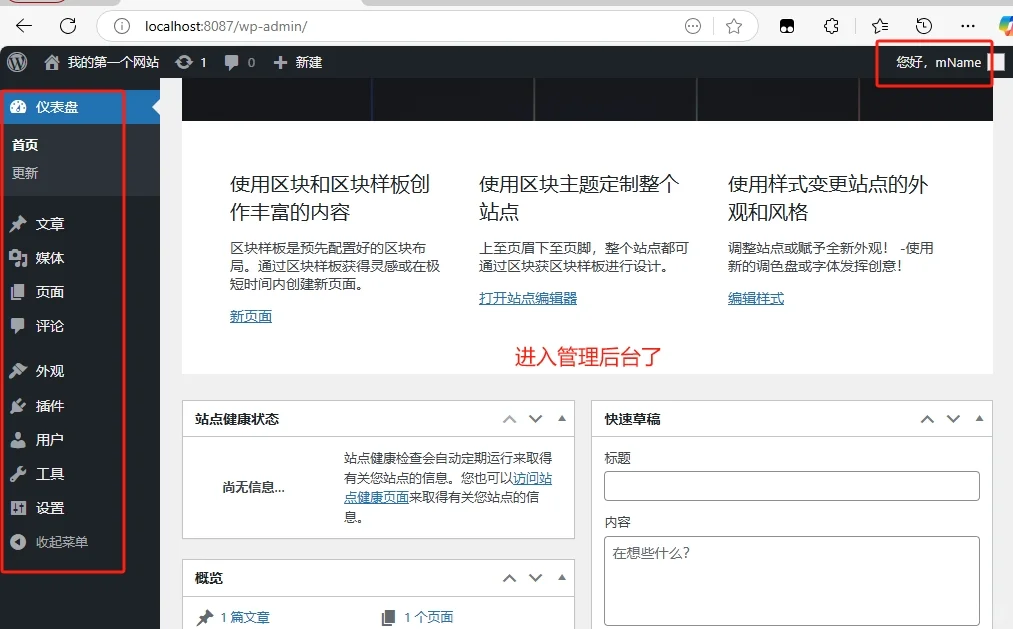Bookmark the page with the star icon

[x=735, y=26]
